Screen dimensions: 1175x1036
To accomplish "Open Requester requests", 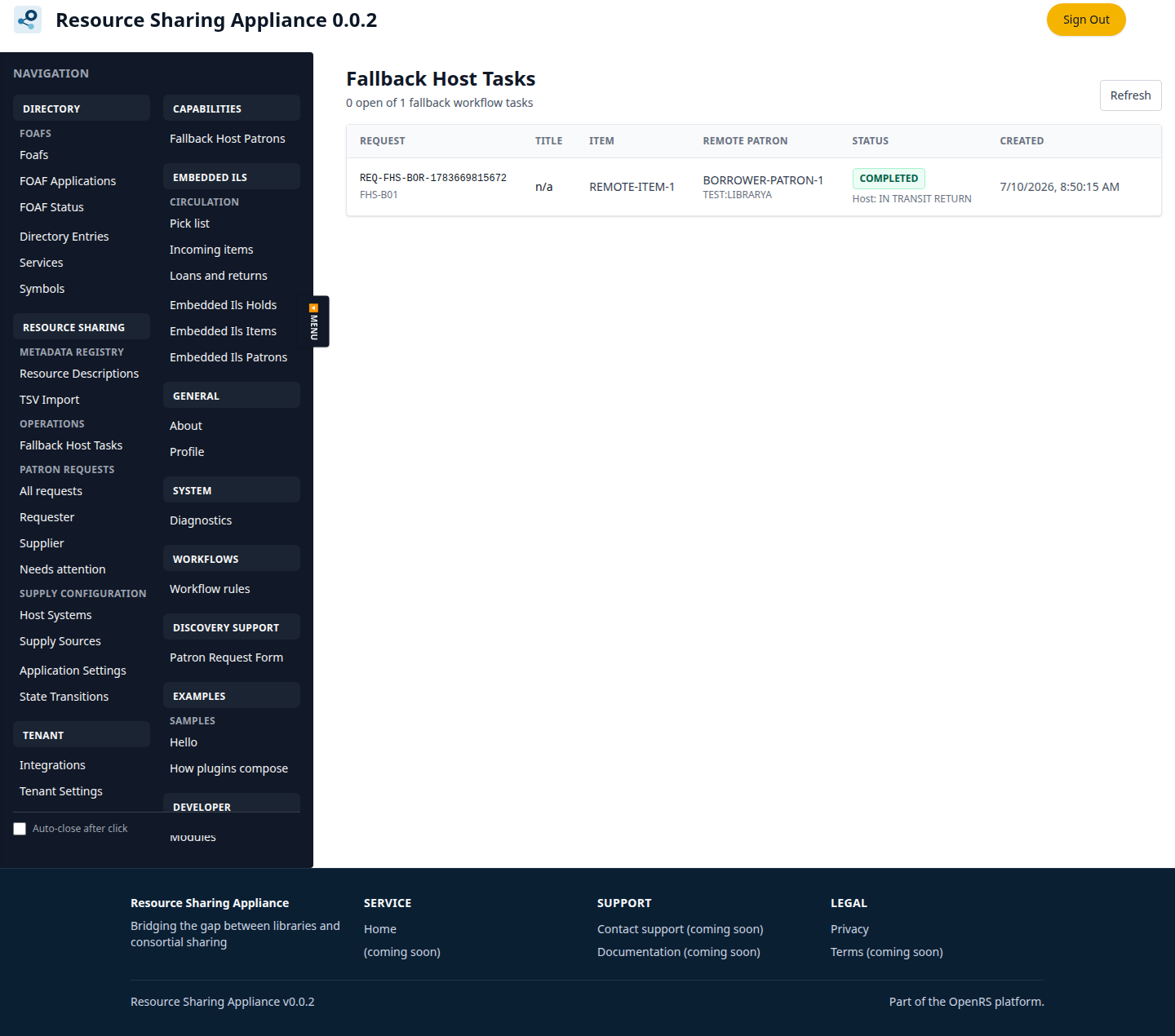I will coord(47,517).
